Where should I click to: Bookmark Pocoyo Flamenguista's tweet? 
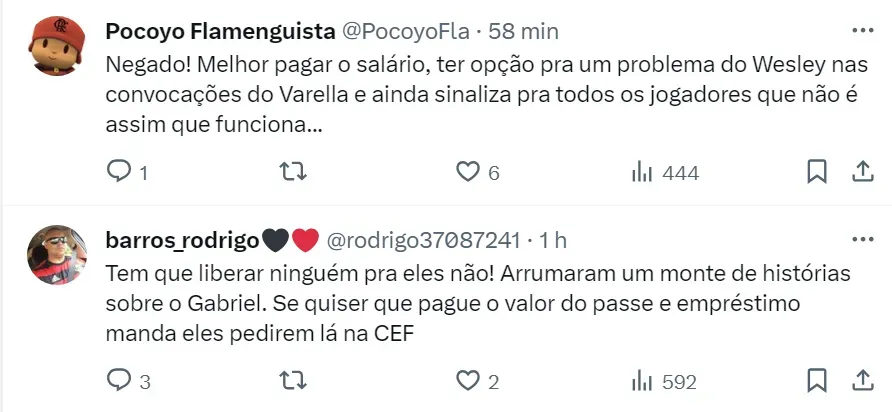click(x=817, y=172)
